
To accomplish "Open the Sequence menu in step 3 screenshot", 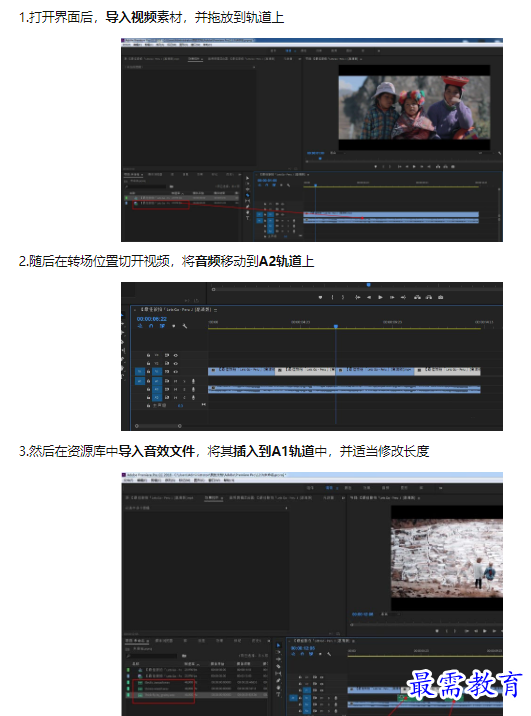I will (171, 480).
